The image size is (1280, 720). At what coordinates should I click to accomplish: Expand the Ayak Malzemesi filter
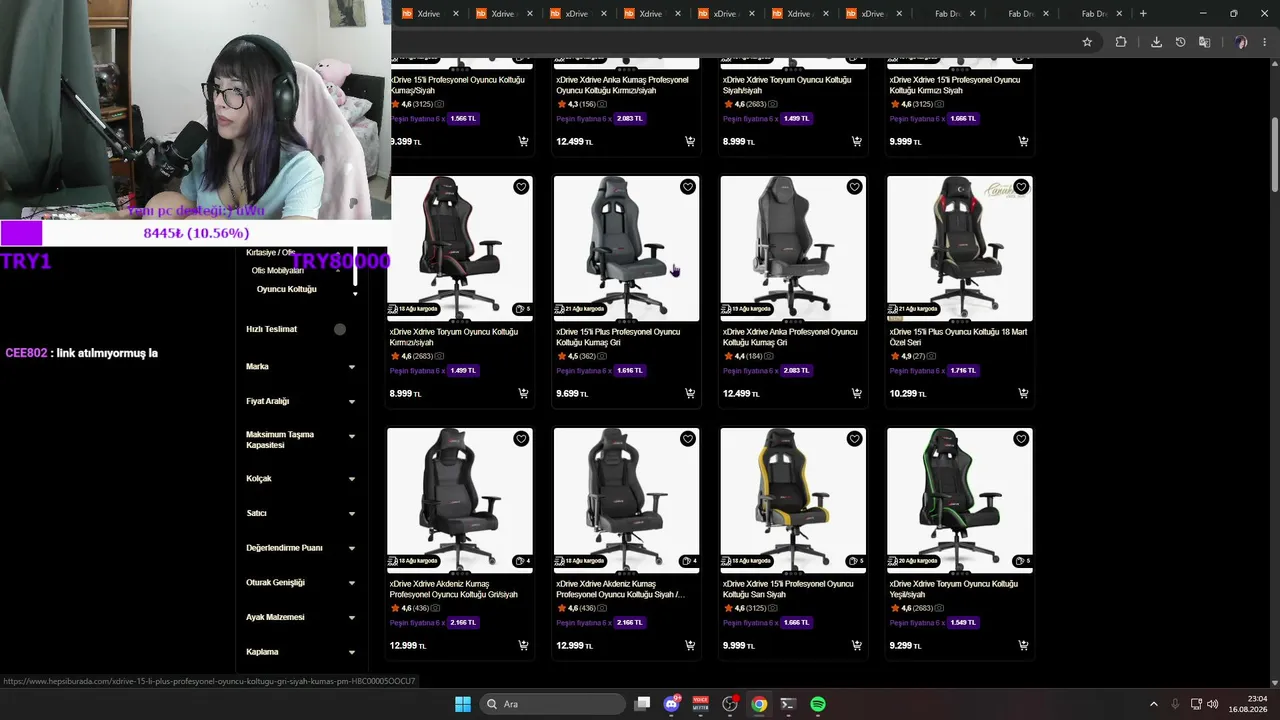pyautogui.click(x=352, y=618)
